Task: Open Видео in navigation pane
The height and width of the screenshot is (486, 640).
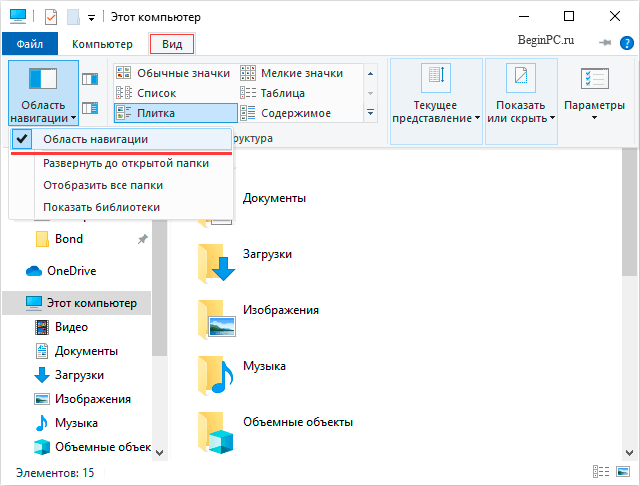Action: [x=61, y=327]
